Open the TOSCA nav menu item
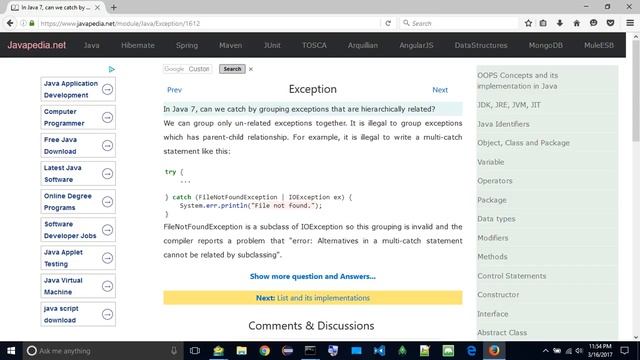Screen dimensions: 640x360 pos(314,45)
